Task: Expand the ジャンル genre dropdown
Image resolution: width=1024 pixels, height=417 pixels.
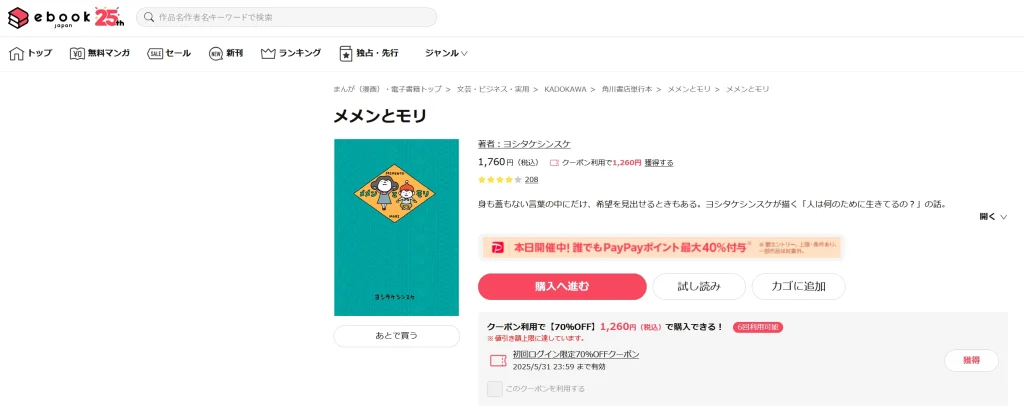Action: [446, 54]
